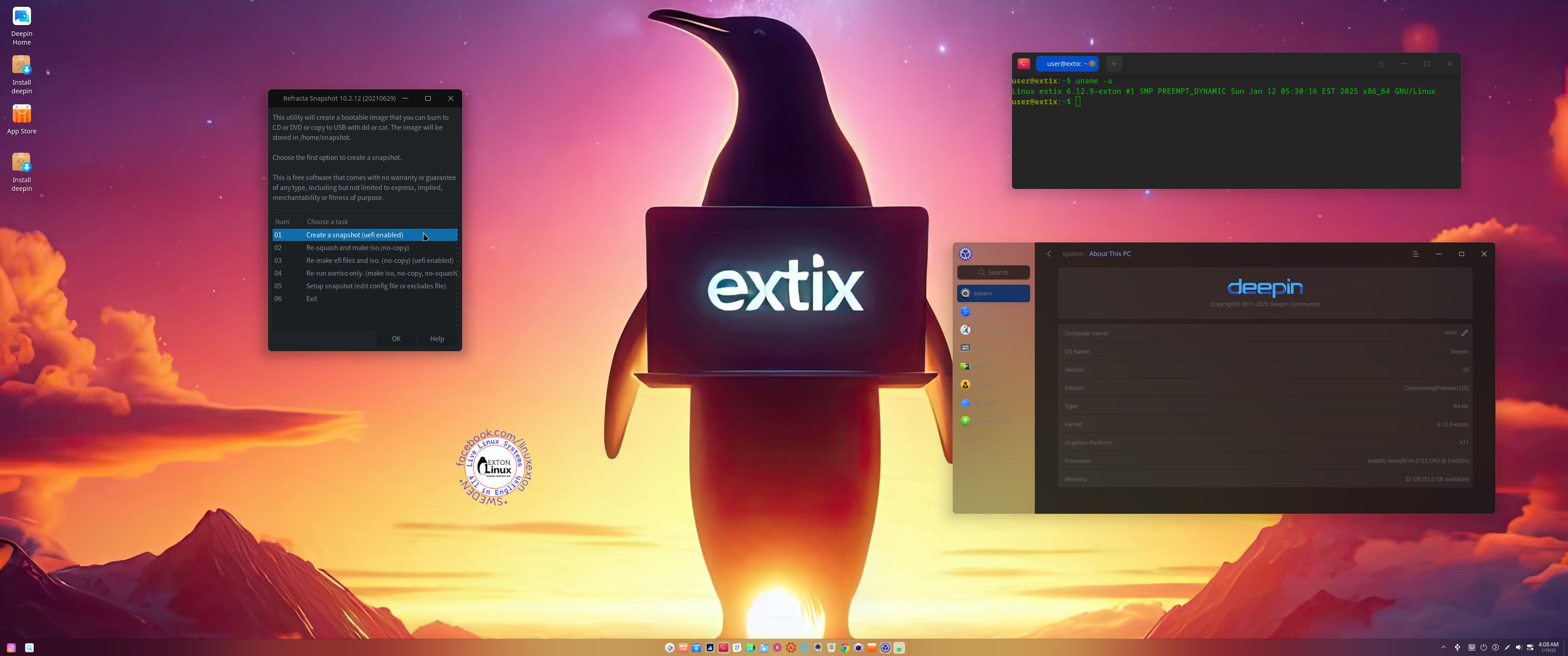Open the App Store desktop icon

click(x=21, y=119)
